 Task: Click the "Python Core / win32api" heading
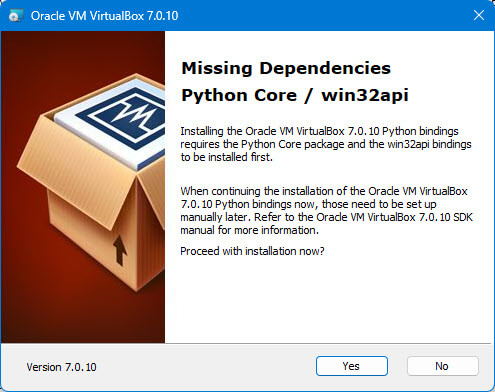click(x=295, y=95)
